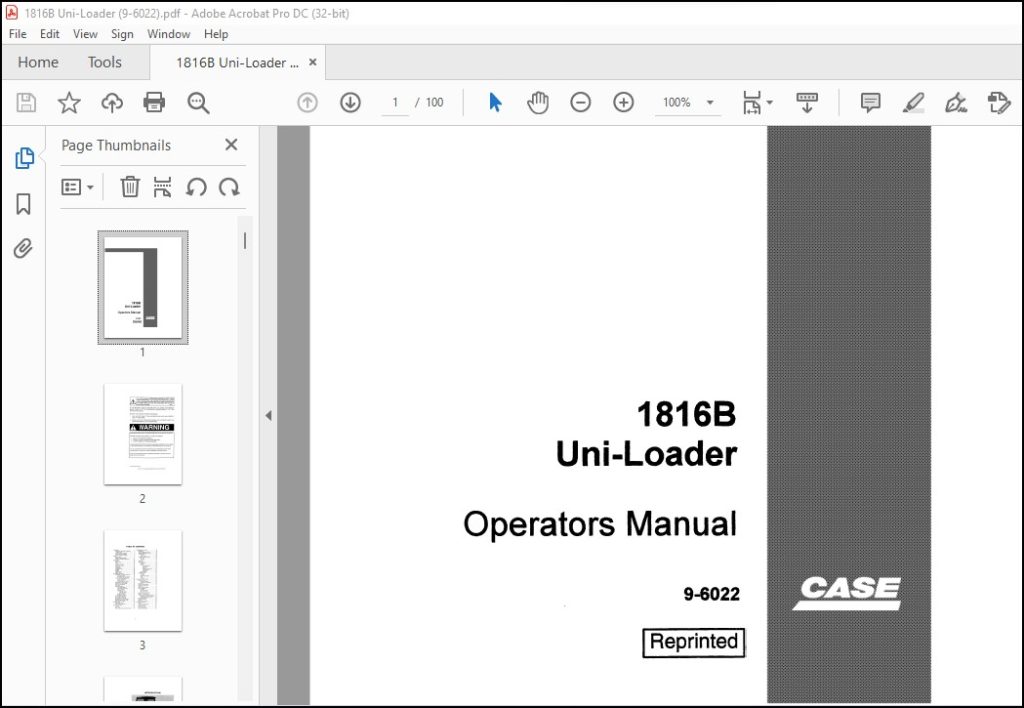Select page 1 thumbnail

(x=143, y=287)
